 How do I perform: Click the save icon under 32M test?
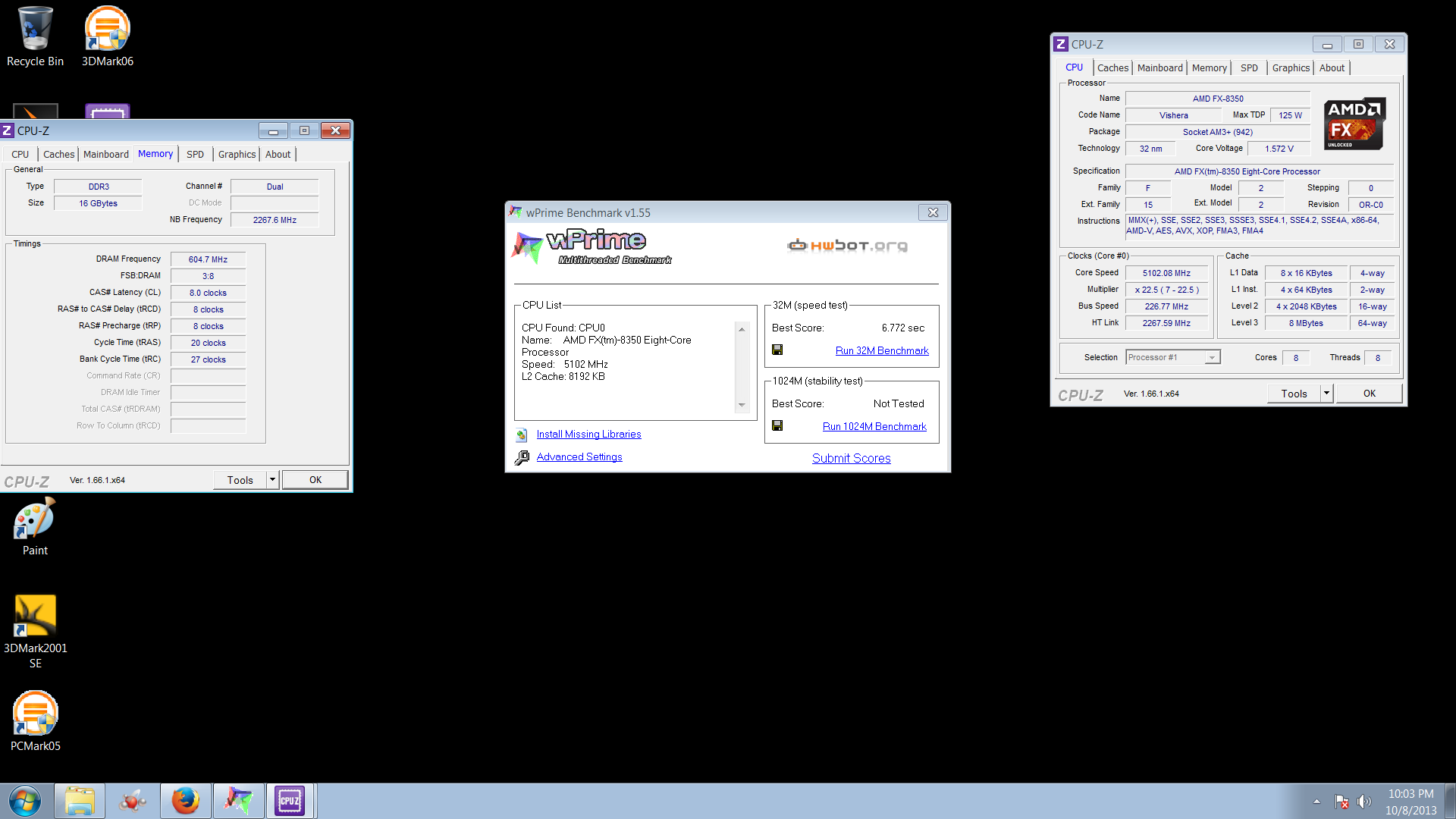point(777,350)
